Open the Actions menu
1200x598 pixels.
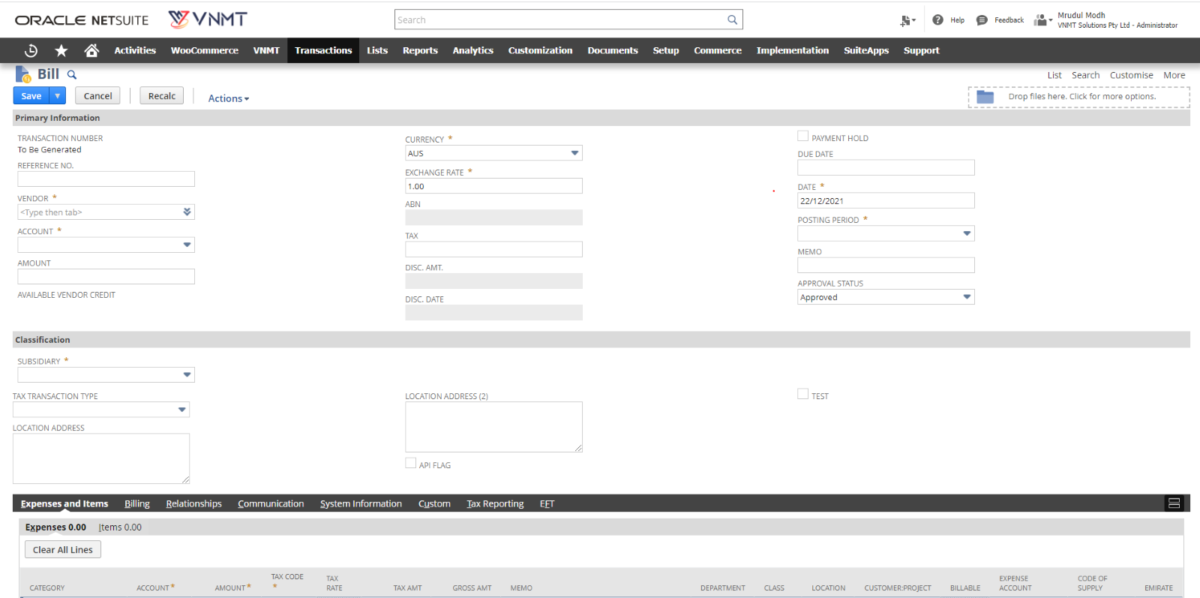[x=228, y=97]
